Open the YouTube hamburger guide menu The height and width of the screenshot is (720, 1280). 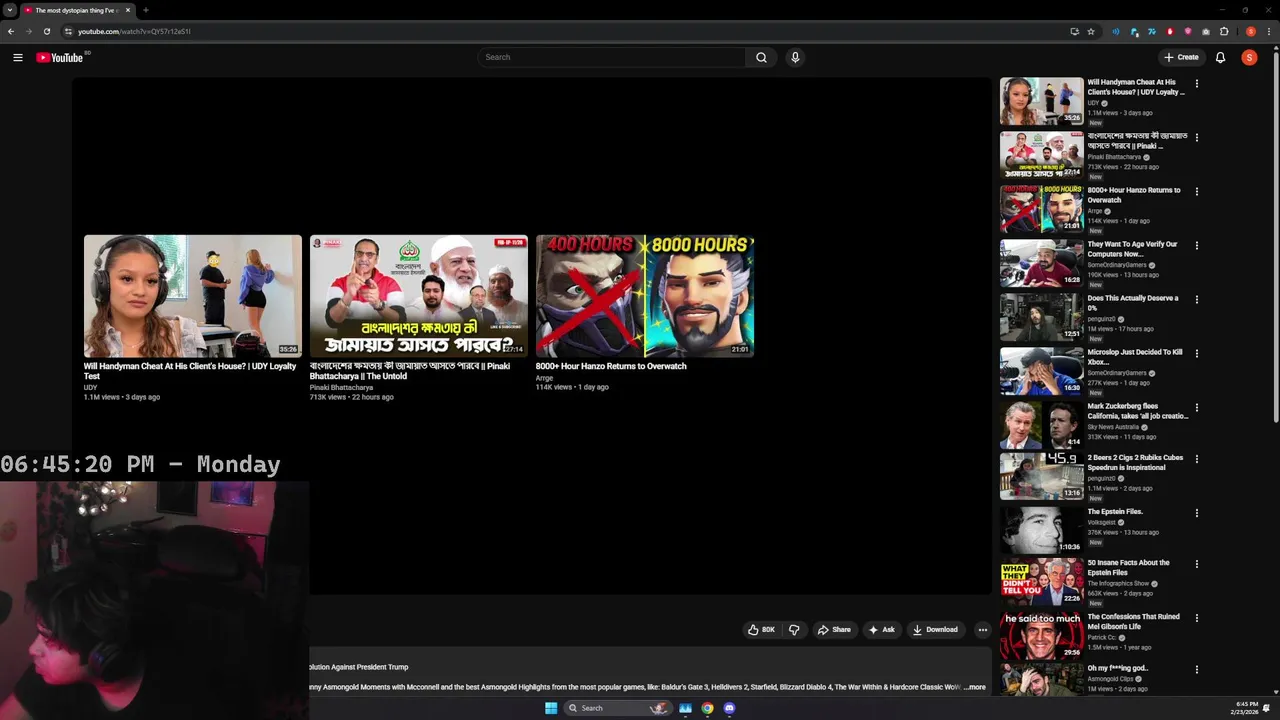click(18, 57)
